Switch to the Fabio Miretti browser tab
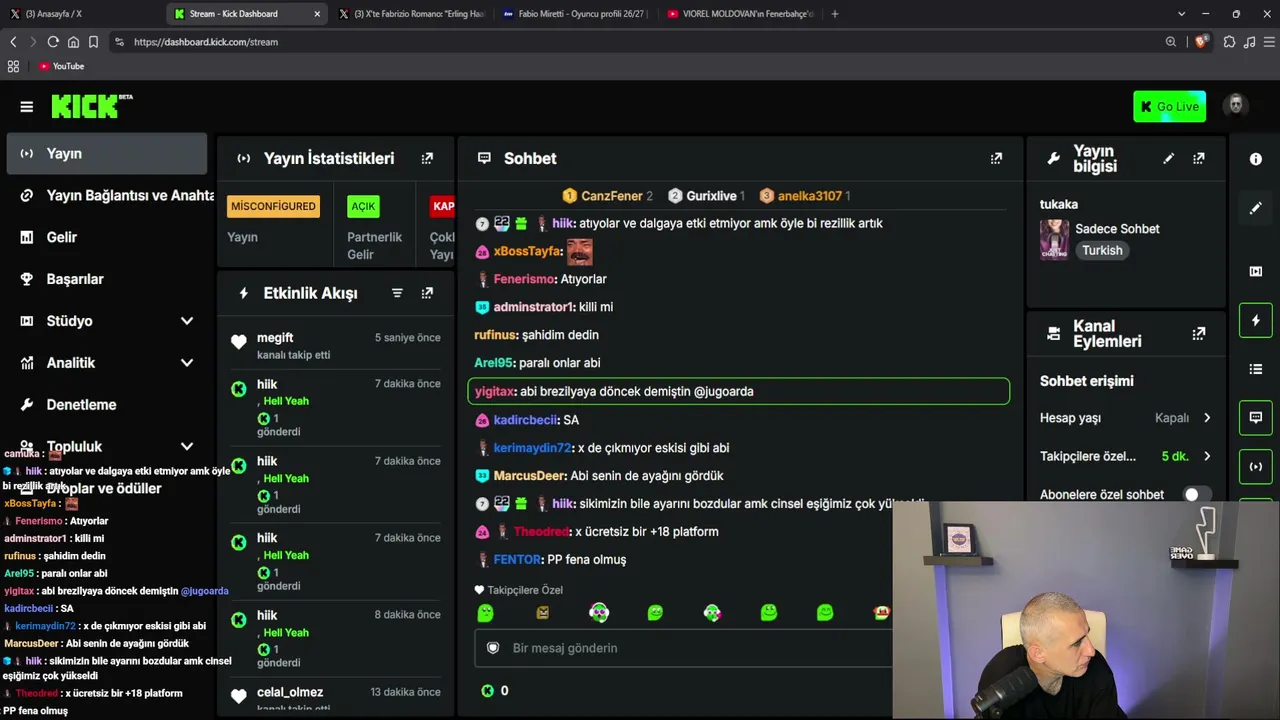 [x=575, y=14]
